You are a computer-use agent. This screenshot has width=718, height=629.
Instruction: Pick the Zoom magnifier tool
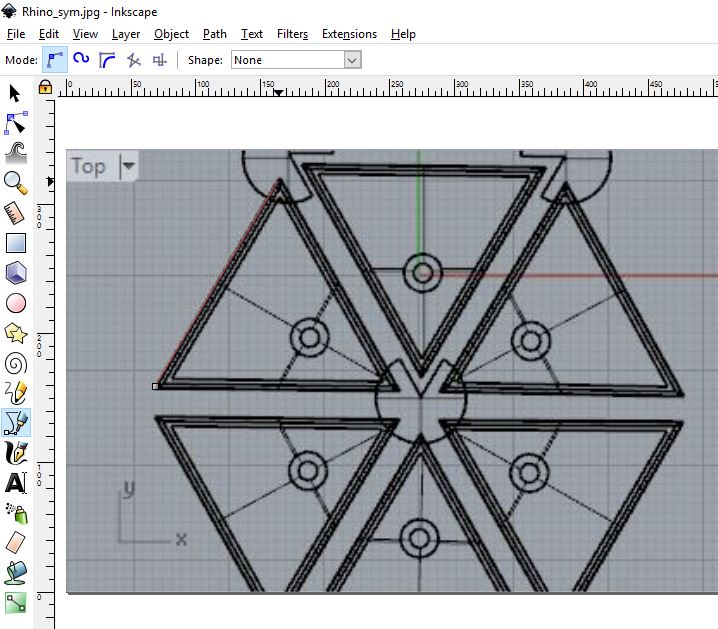click(x=16, y=183)
